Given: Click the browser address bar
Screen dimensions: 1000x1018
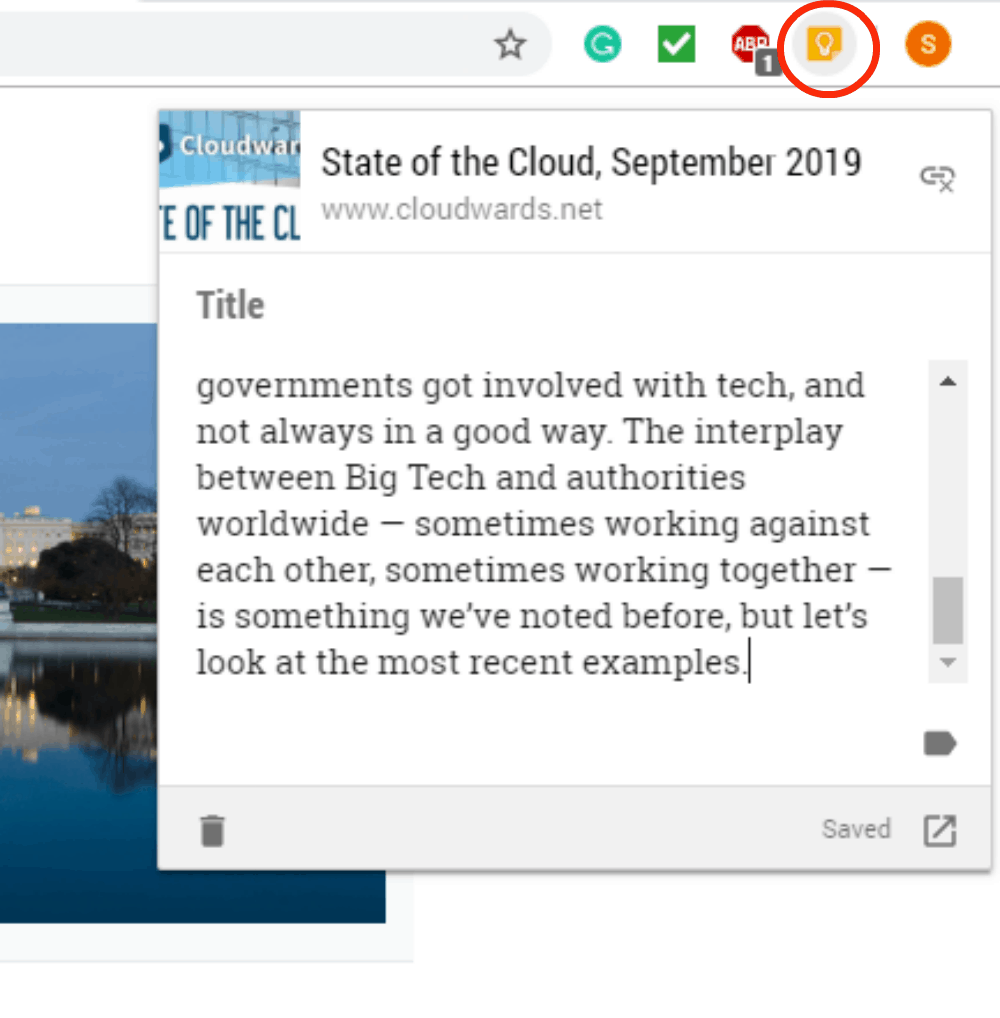Looking at the screenshot, I should (240, 44).
